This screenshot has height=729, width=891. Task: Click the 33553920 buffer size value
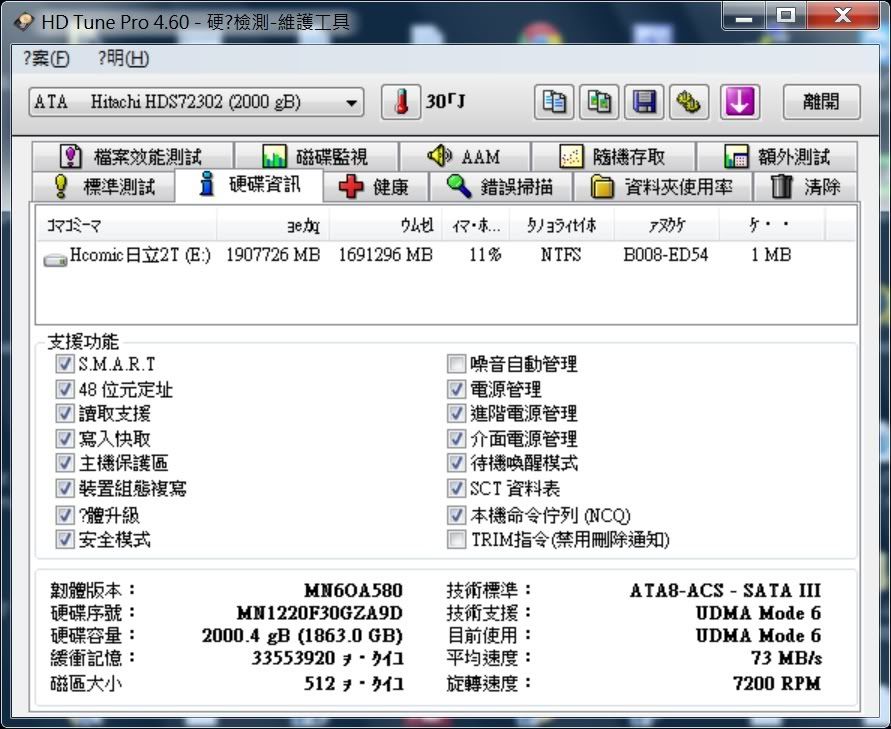(327, 658)
